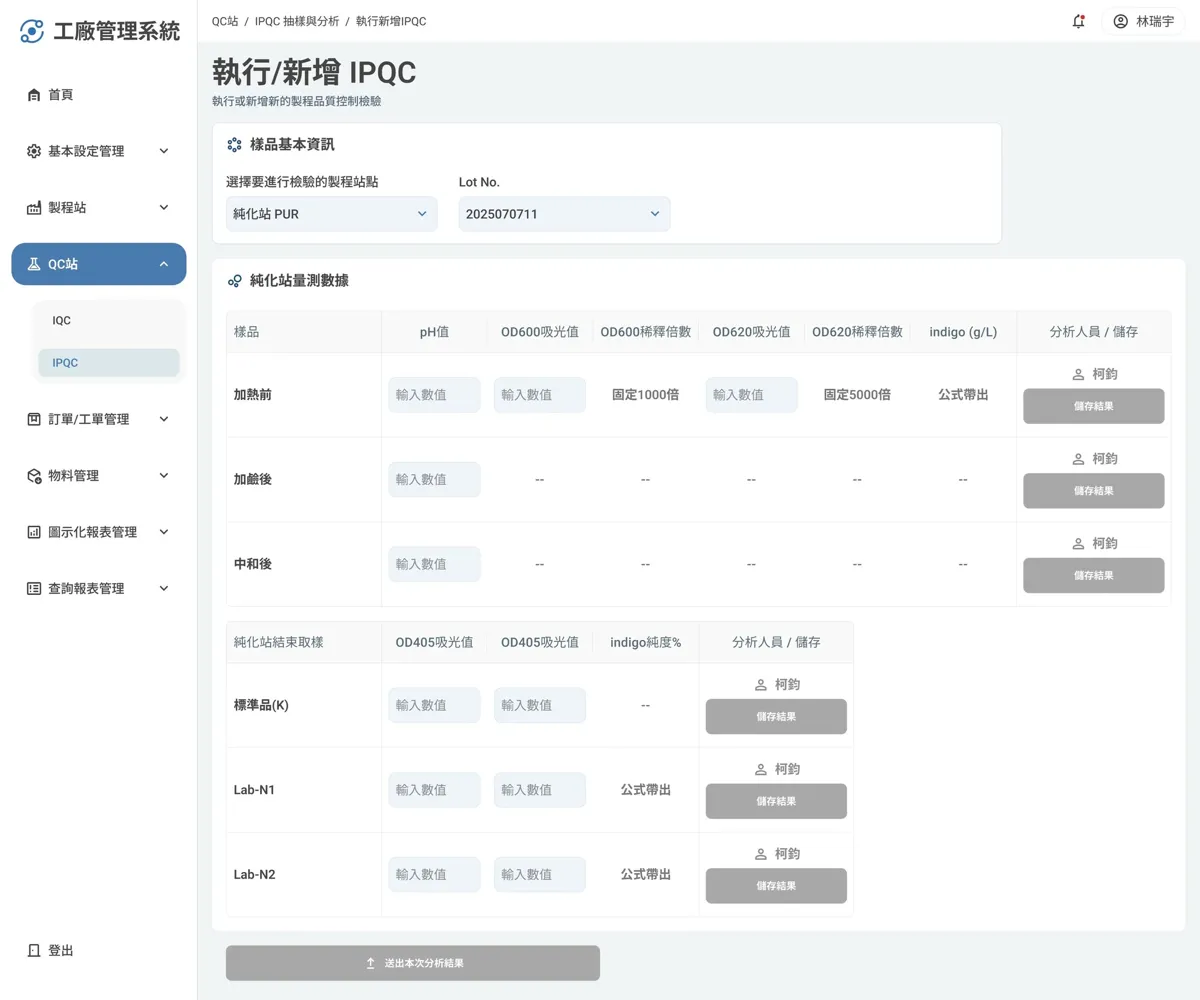The image size is (1200, 1000).
Task: Click the 固定5000倍 dilution text
Action: click(857, 395)
